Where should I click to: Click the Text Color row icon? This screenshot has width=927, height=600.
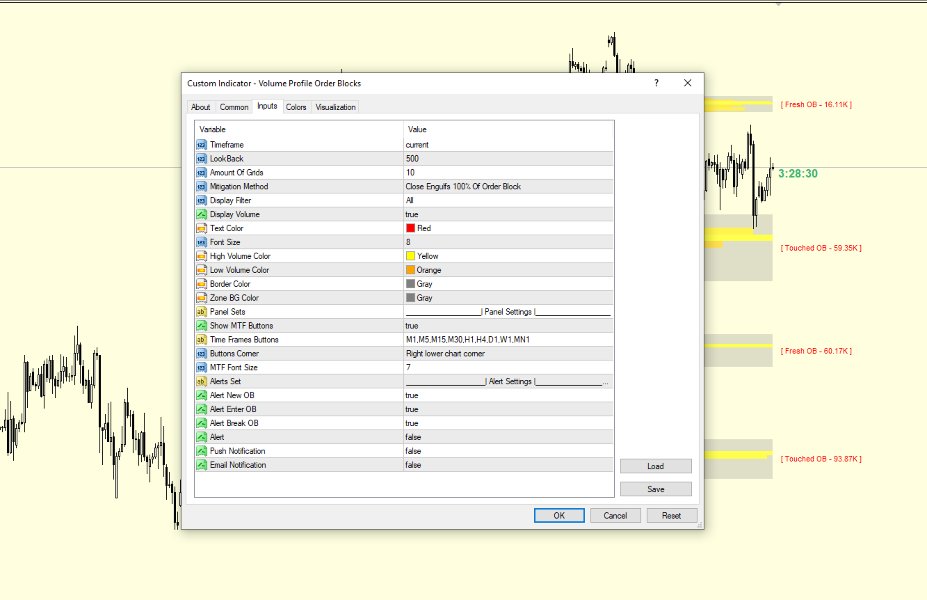coord(202,228)
